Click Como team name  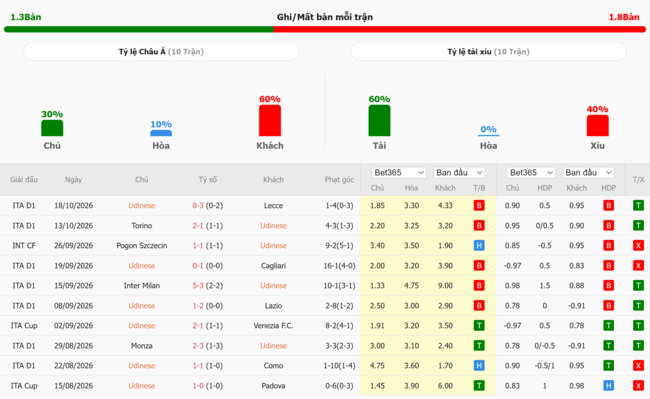coord(273,365)
